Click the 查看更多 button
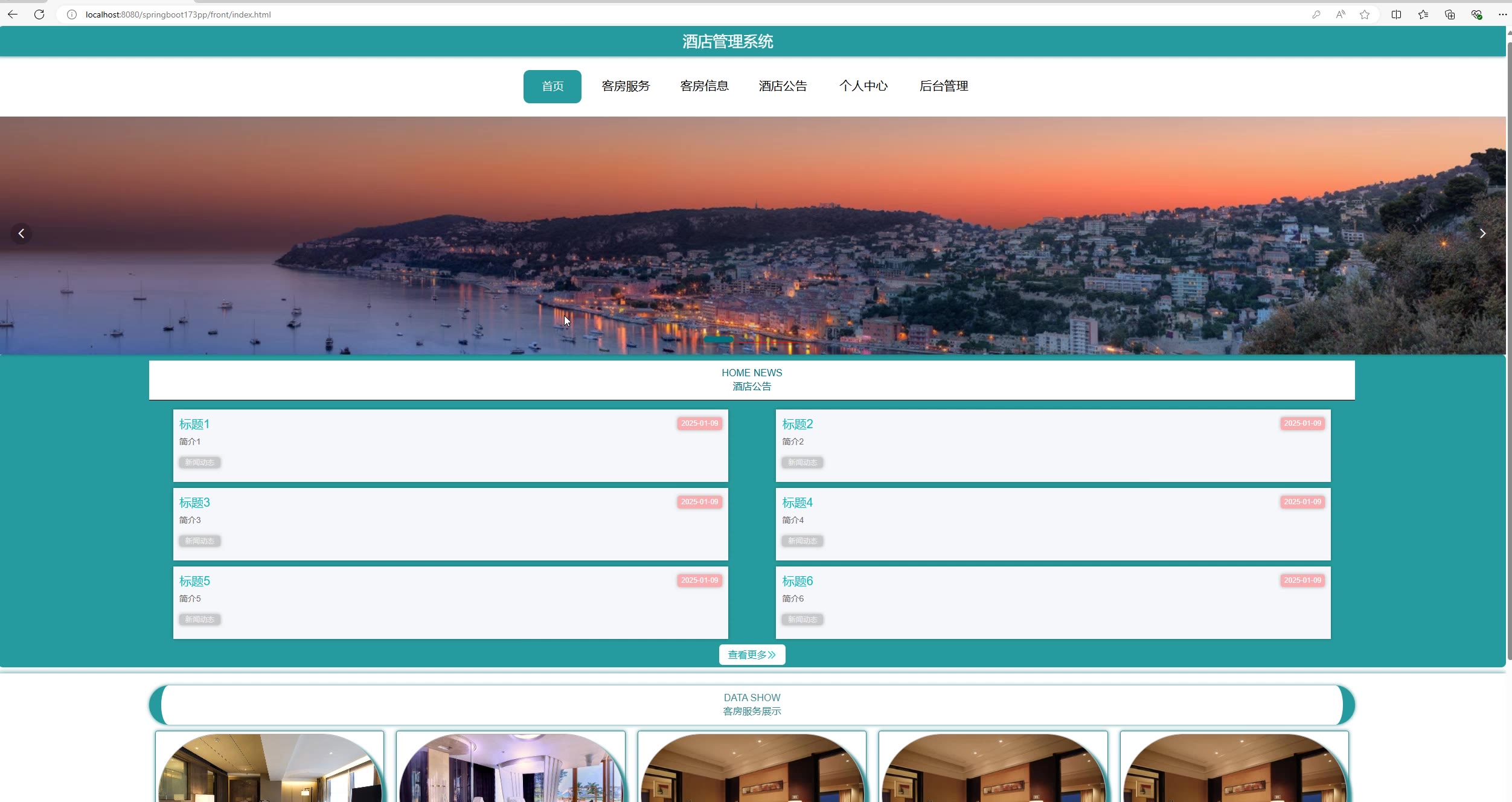The height and width of the screenshot is (802, 1512). click(x=752, y=655)
